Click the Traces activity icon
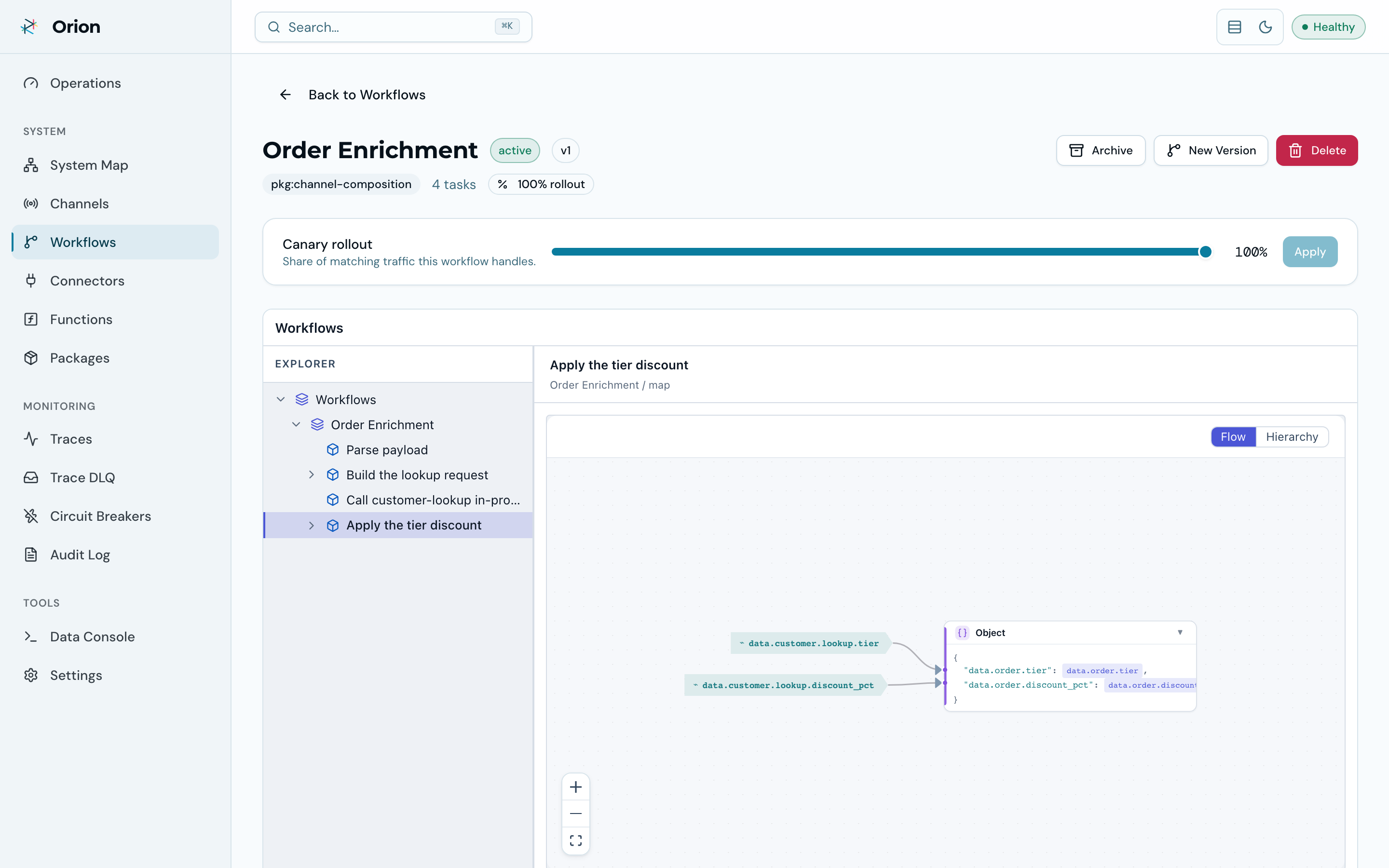This screenshot has width=1389, height=868. (x=31, y=439)
